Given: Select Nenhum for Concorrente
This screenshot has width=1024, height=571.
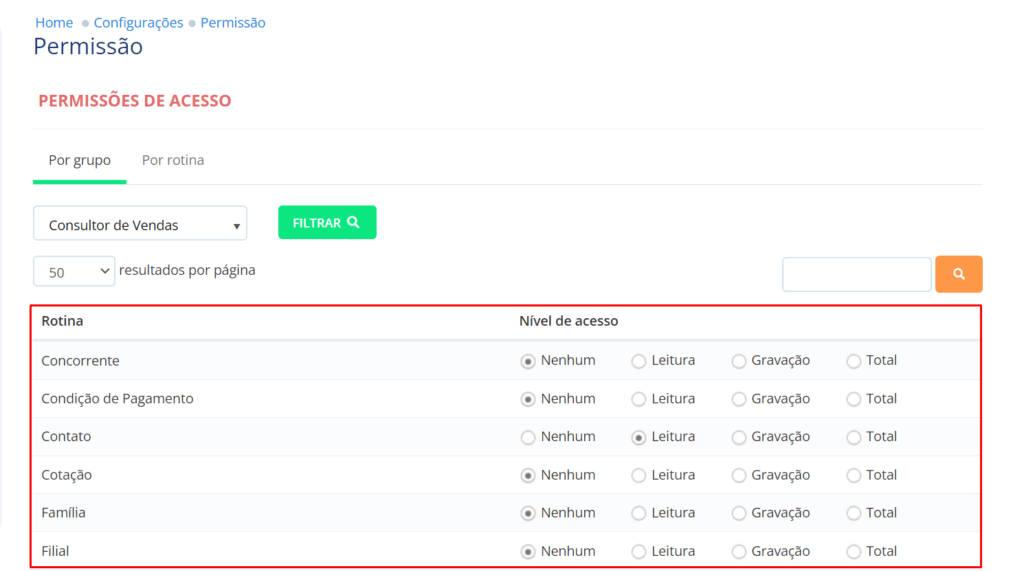Looking at the screenshot, I should (528, 361).
